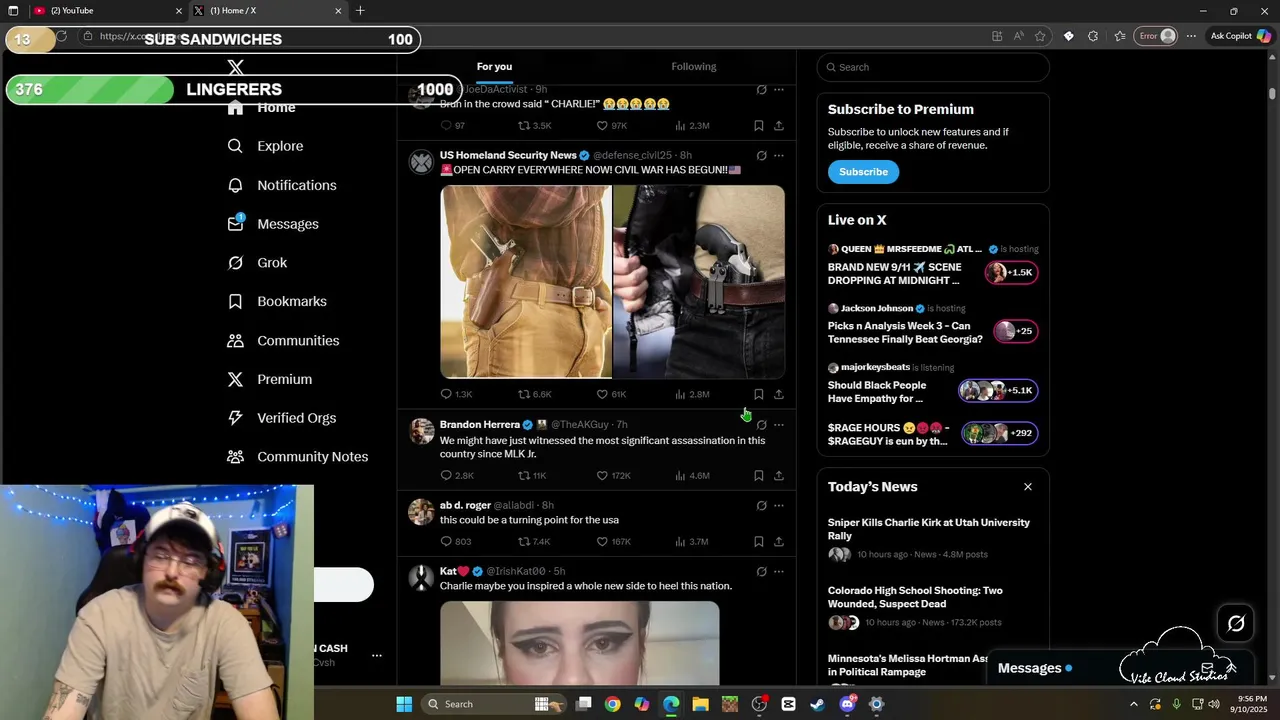Share the JoeDaActivist post

pyautogui.click(x=778, y=126)
